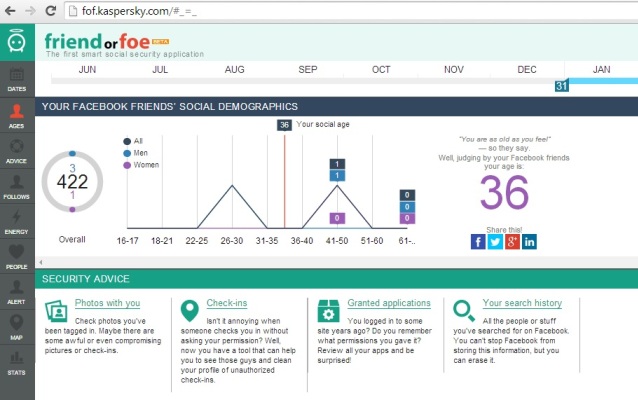The width and height of the screenshot is (638, 400).
Task: Open Granted applications advice
Action: coord(389,303)
